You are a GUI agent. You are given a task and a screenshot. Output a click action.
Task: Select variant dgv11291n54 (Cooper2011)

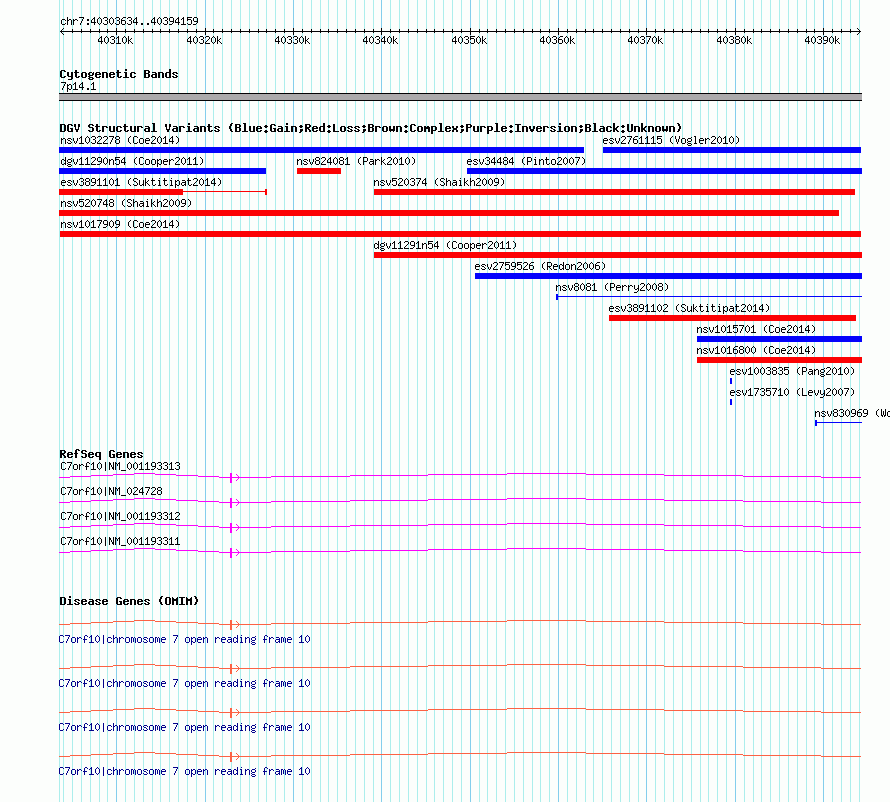445,246
